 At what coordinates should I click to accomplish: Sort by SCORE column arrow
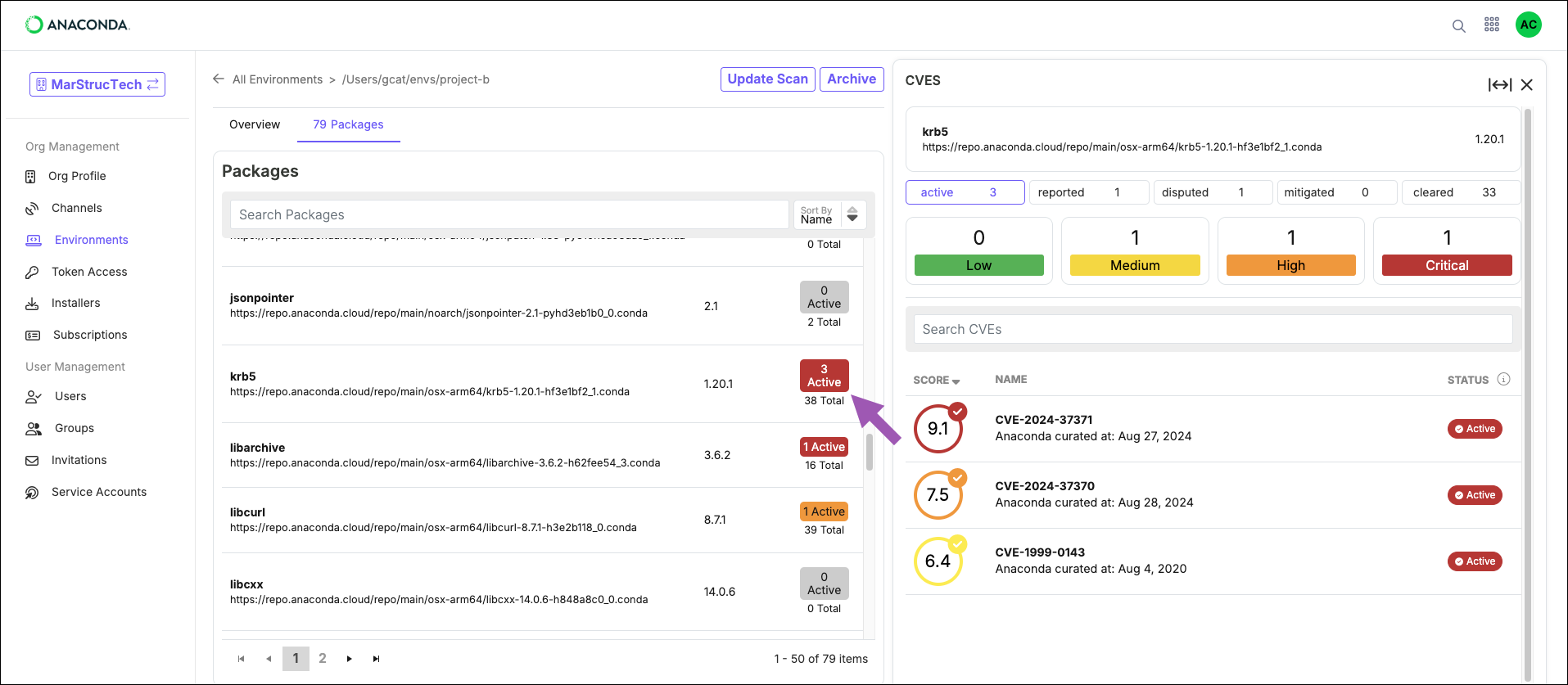coord(956,381)
